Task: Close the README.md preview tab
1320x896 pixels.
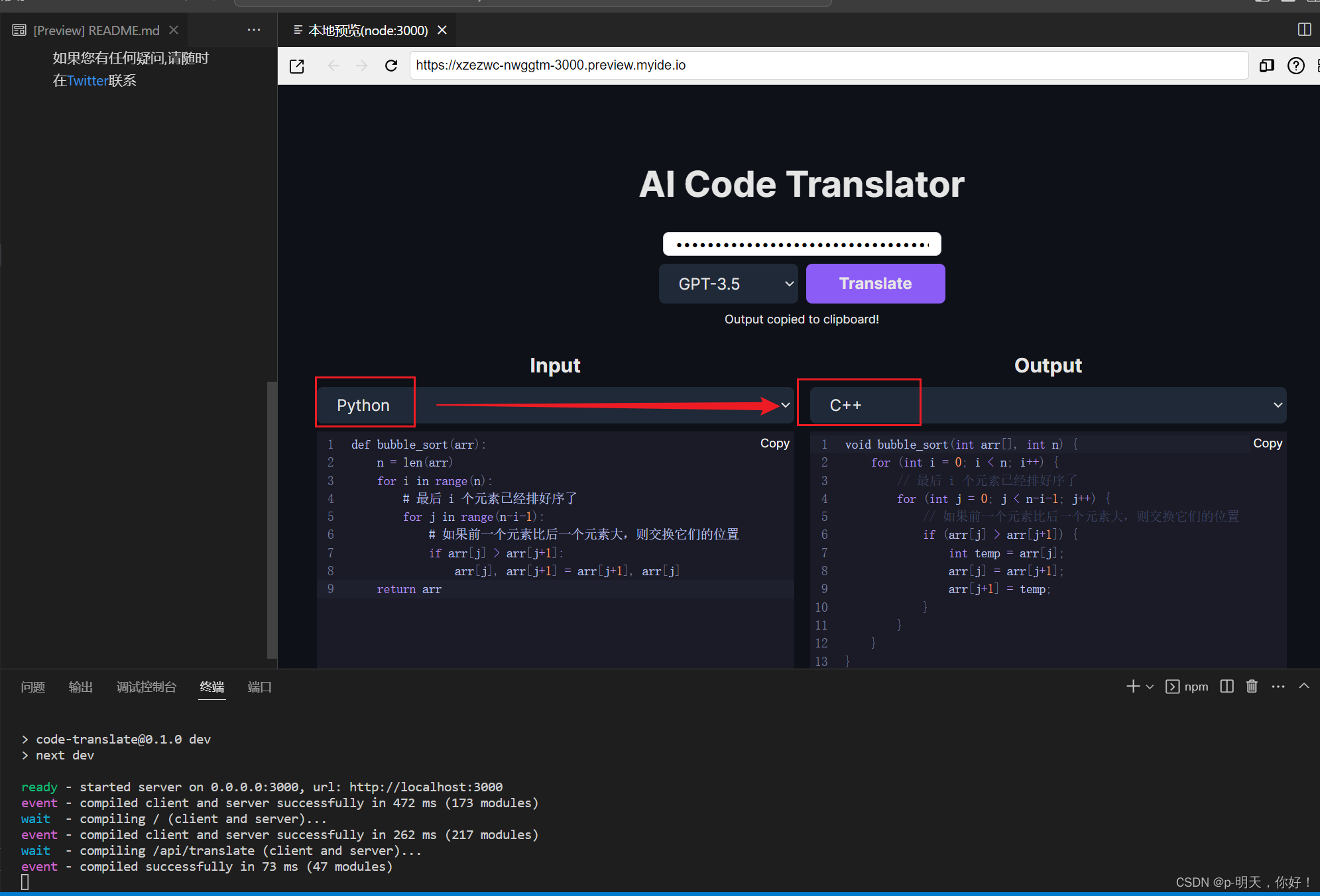Action: click(174, 30)
